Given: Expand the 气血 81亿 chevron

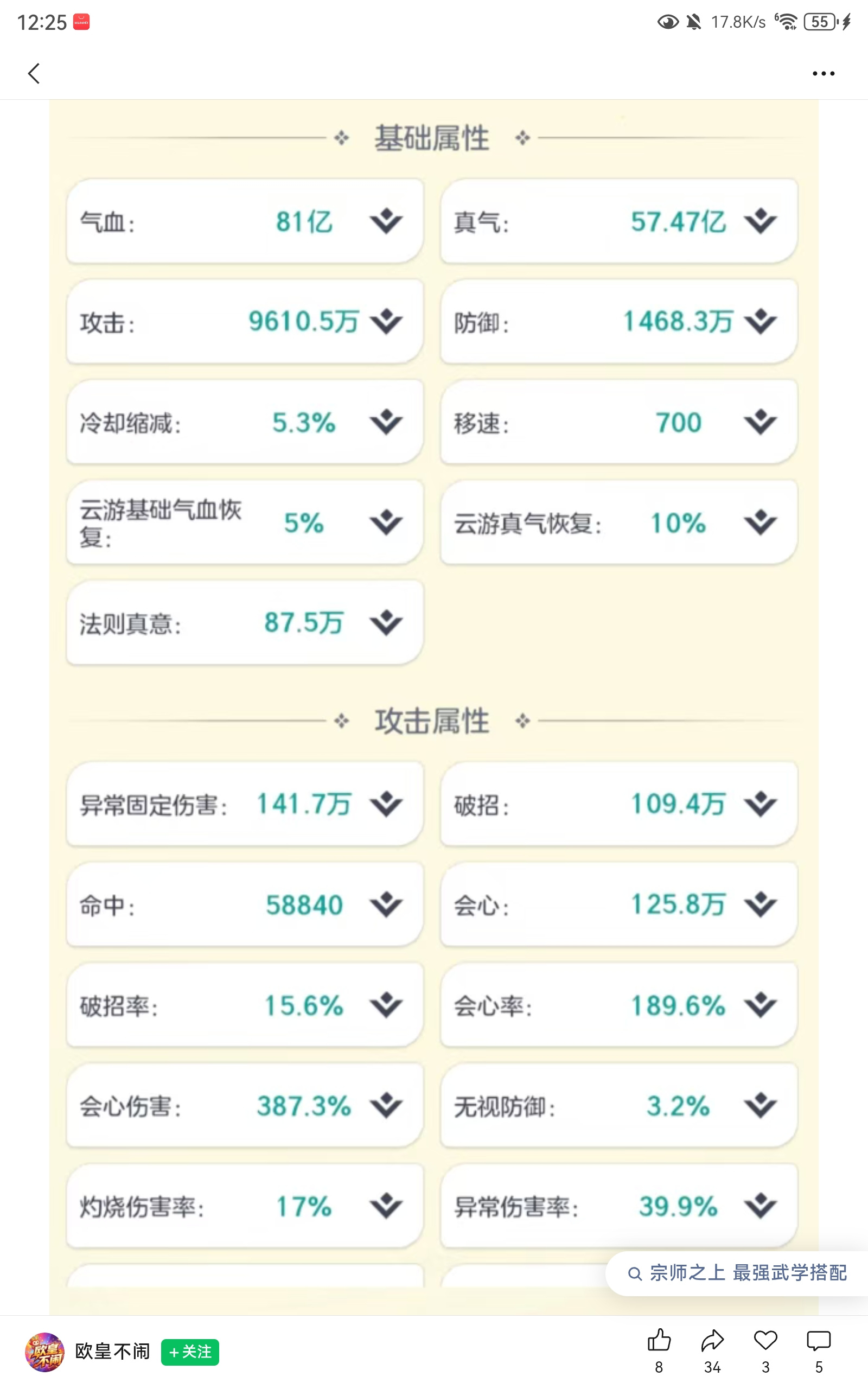Looking at the screenshot, I should pyautogui.click(x=386, y=221).
